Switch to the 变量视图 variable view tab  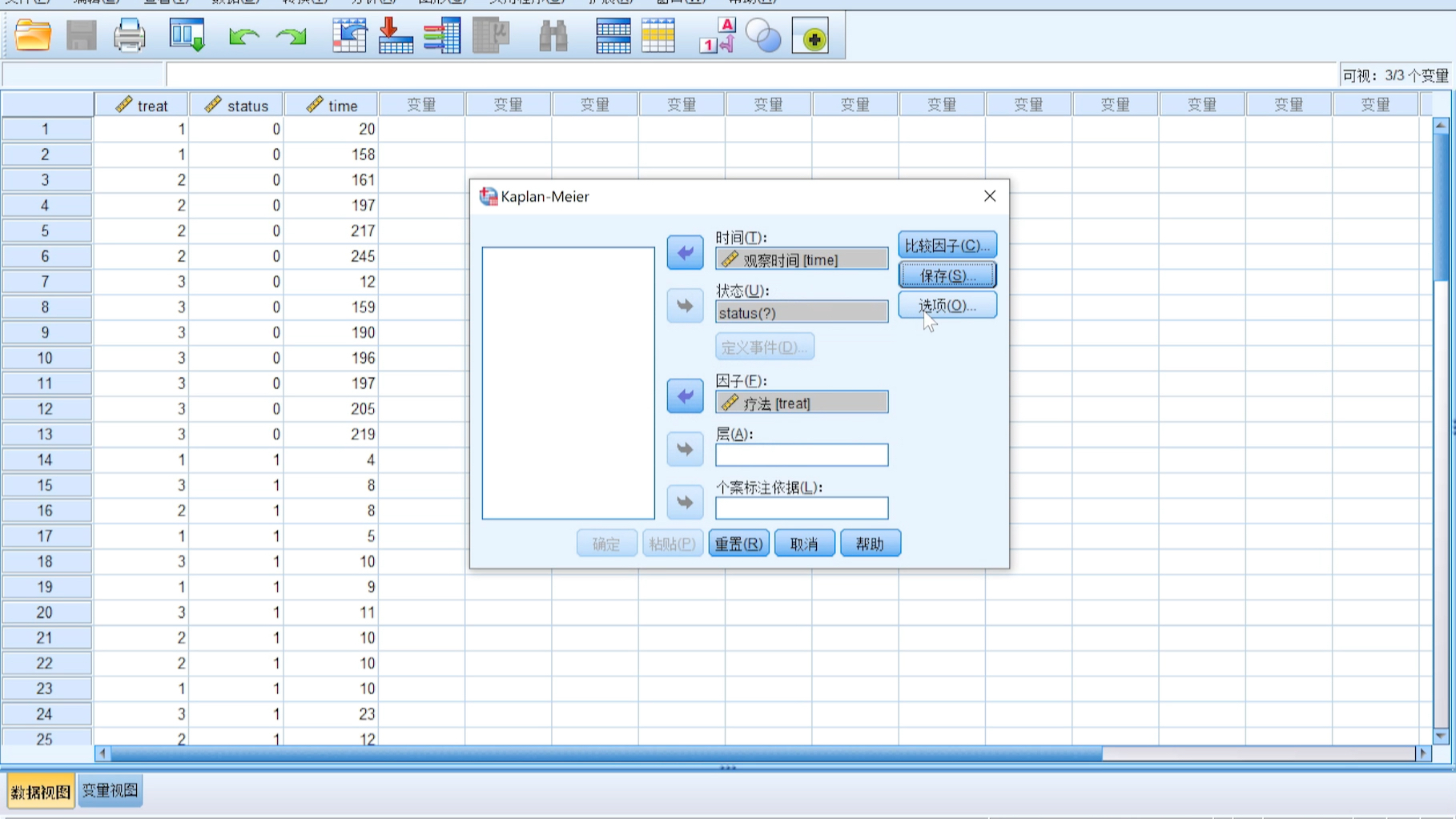click(x=110, y=791)
